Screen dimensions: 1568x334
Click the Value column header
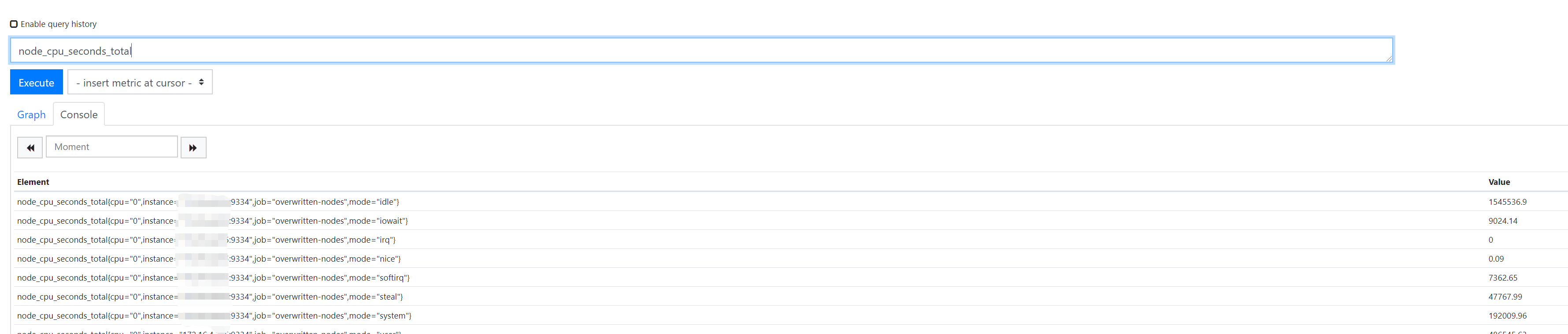[1498, 182]
